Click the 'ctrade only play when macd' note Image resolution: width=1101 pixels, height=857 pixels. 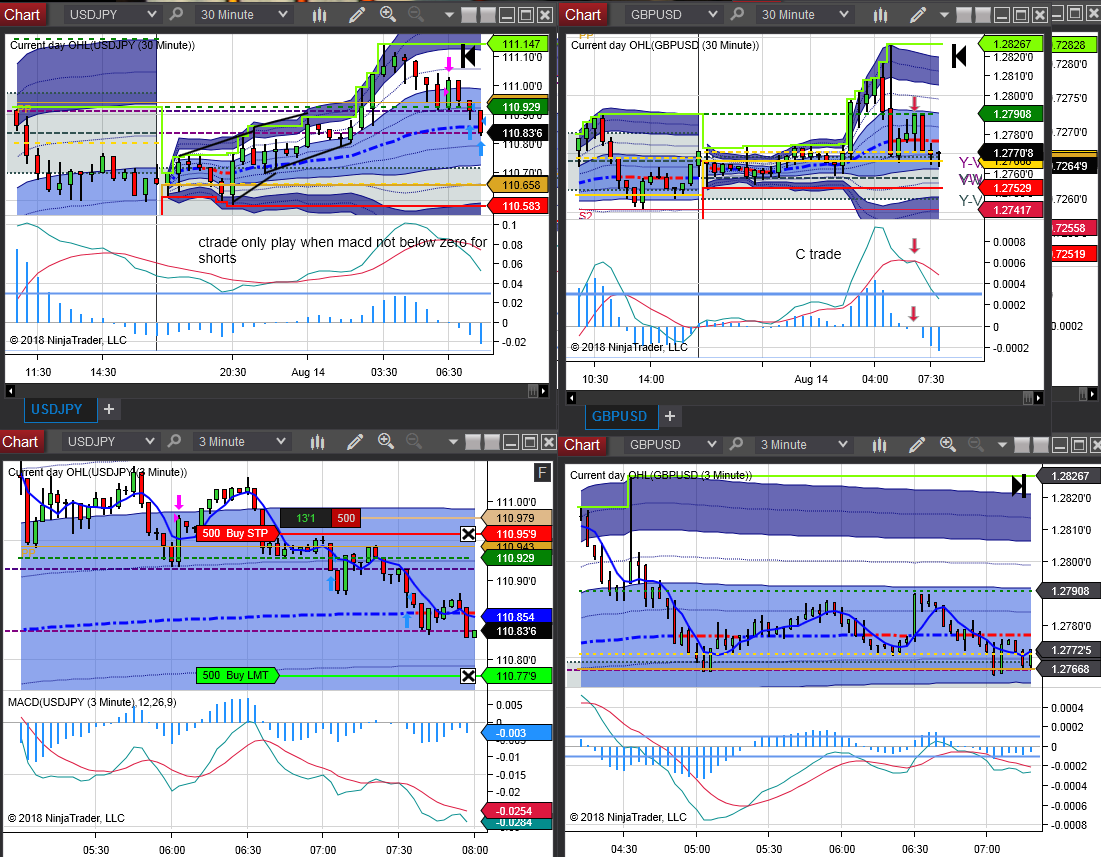point(343,250)
